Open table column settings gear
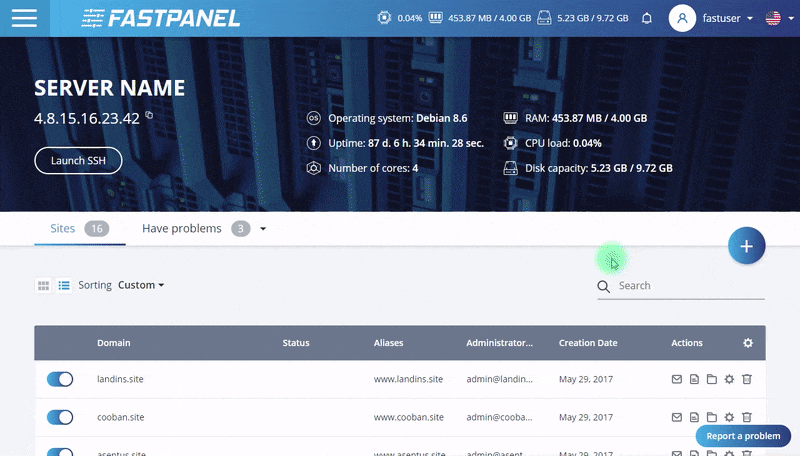This screenshot has height=456, width=800. coord(747,343)
